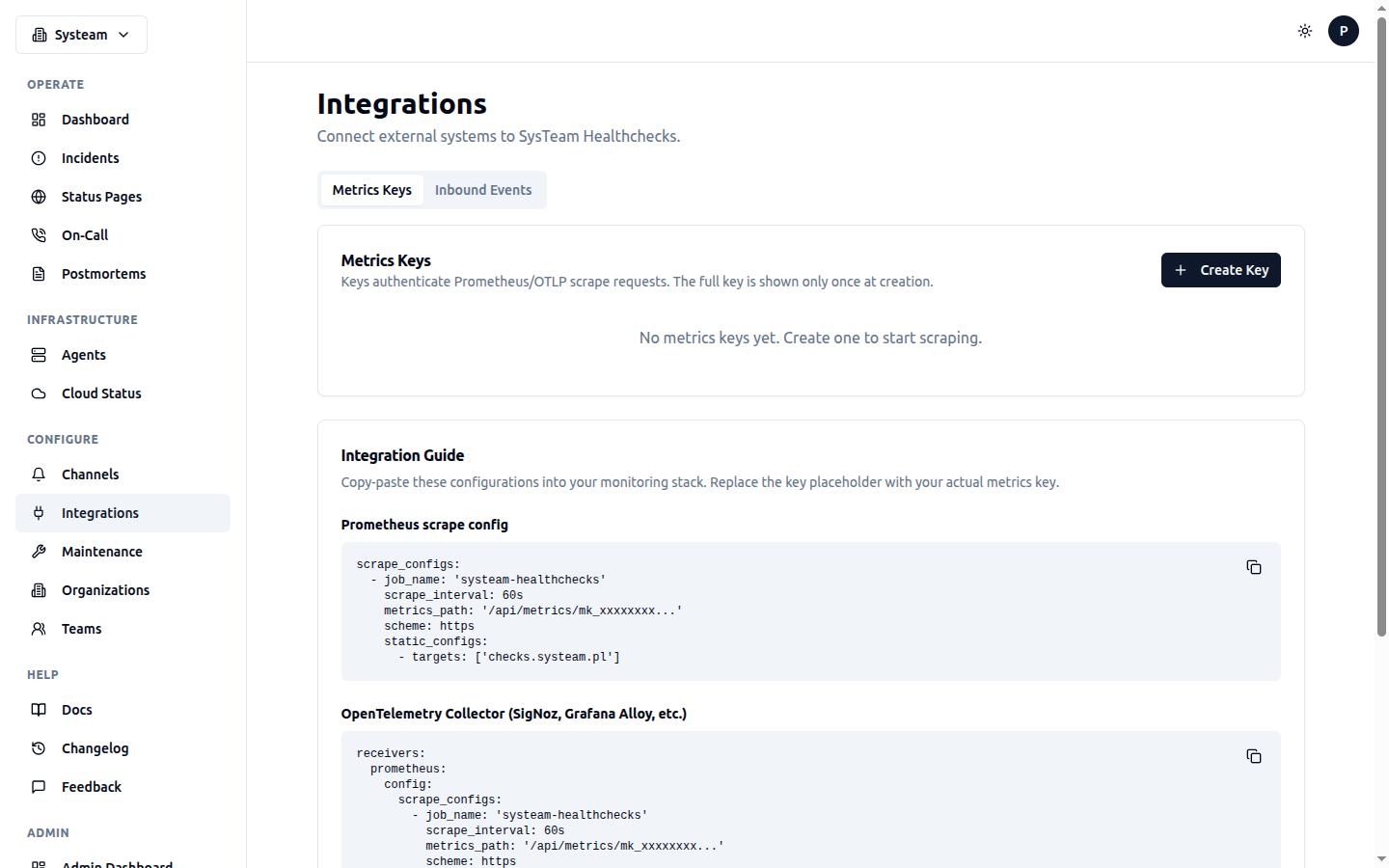Click the Organizations building icon
The image size is (1389, 868).
point(39,590)
